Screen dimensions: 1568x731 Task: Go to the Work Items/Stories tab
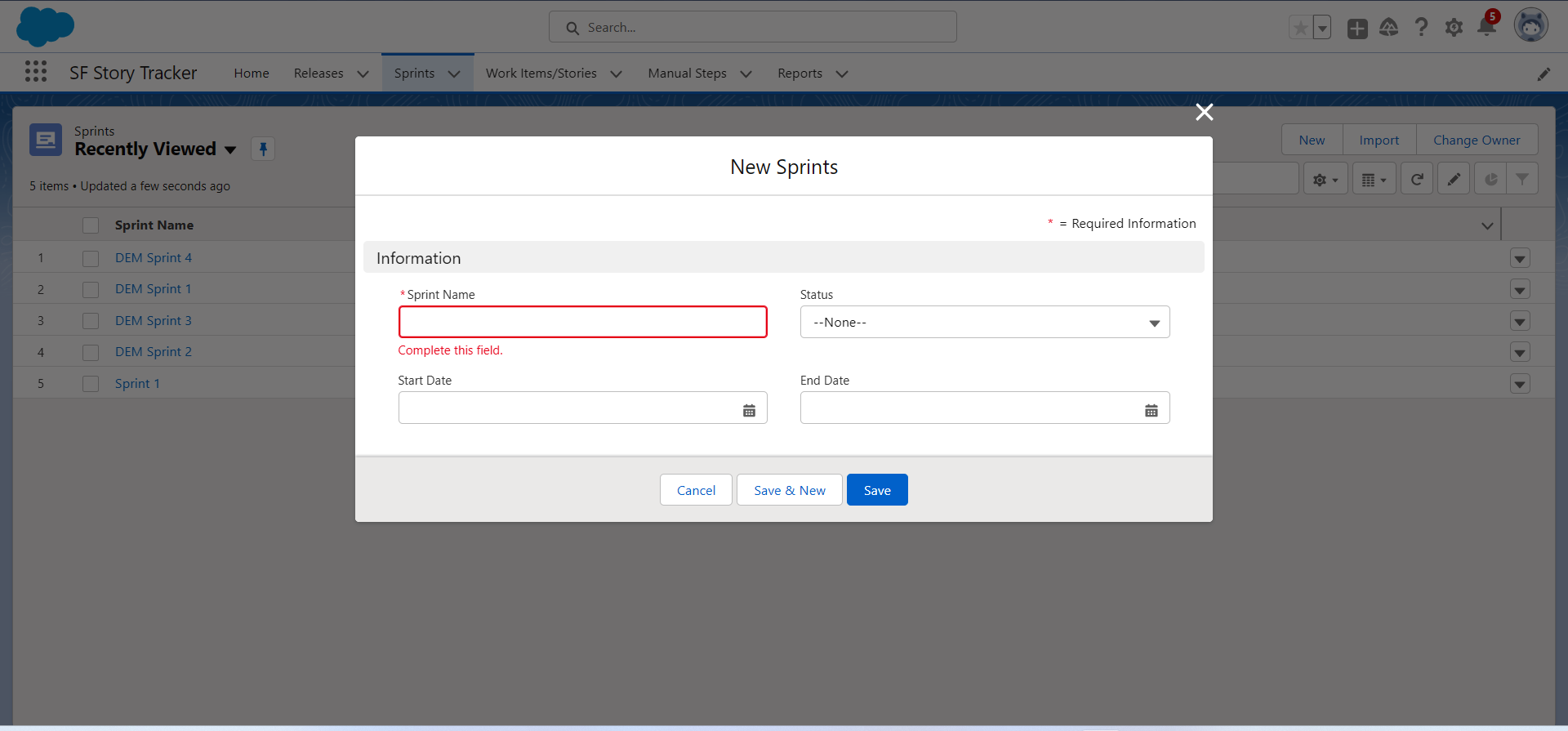coord(541,74)
